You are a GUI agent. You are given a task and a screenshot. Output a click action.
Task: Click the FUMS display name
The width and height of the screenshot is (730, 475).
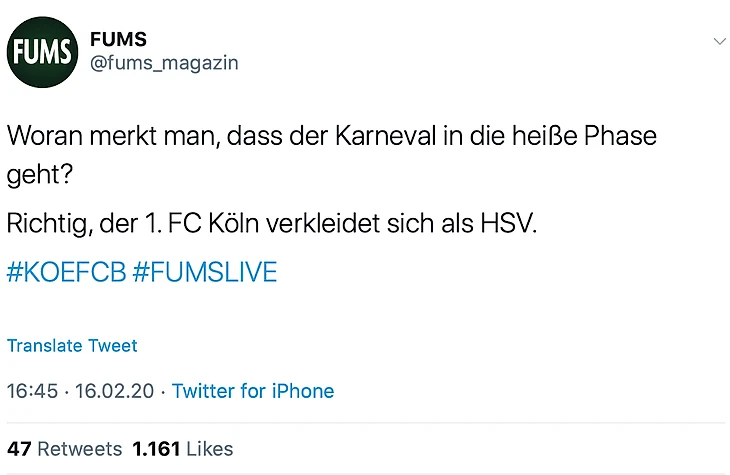119,39
